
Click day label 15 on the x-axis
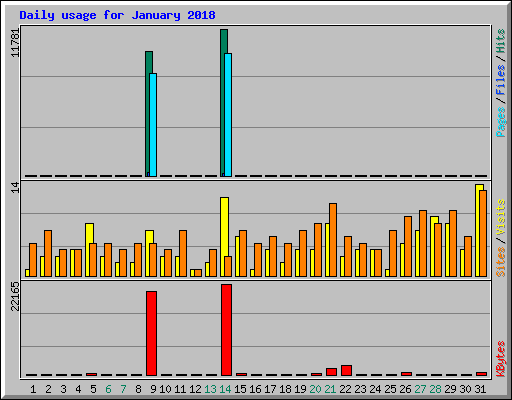(x=240, y=389)
